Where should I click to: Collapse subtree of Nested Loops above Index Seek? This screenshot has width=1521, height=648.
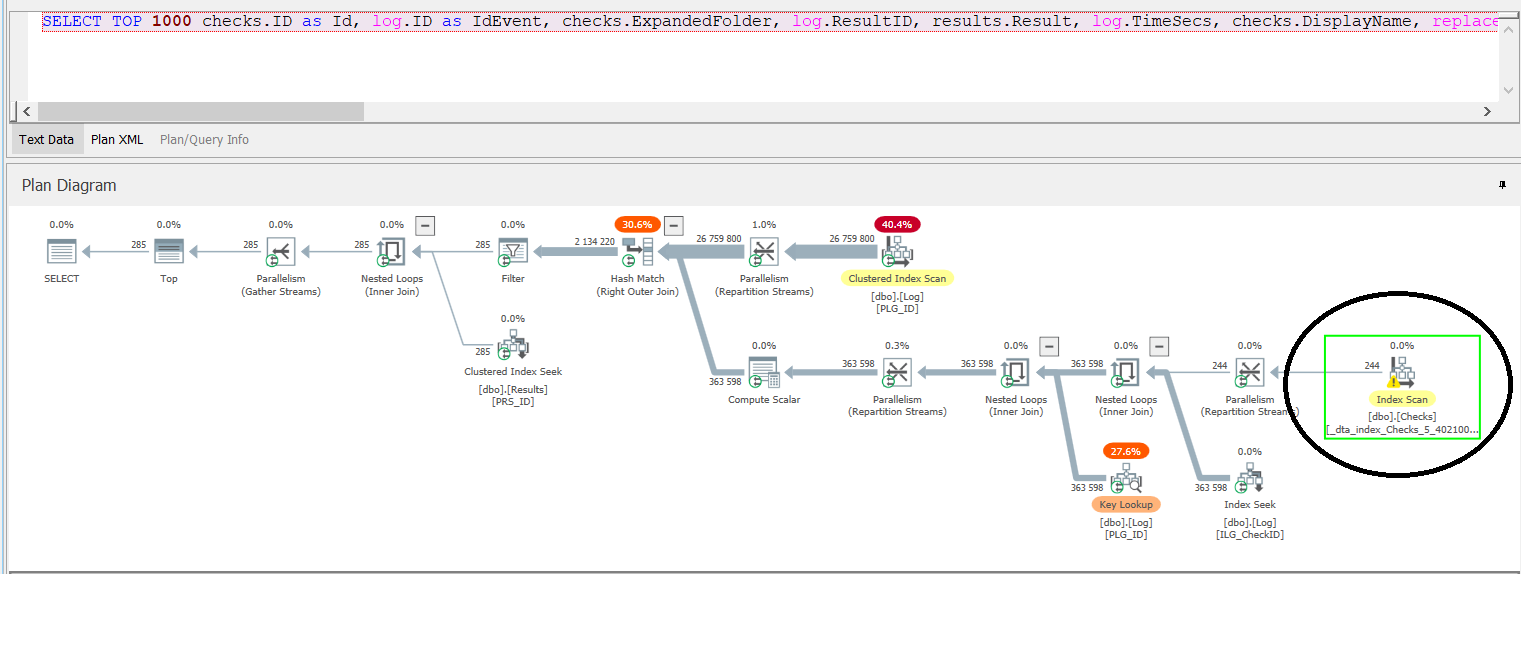[1159, 346]
